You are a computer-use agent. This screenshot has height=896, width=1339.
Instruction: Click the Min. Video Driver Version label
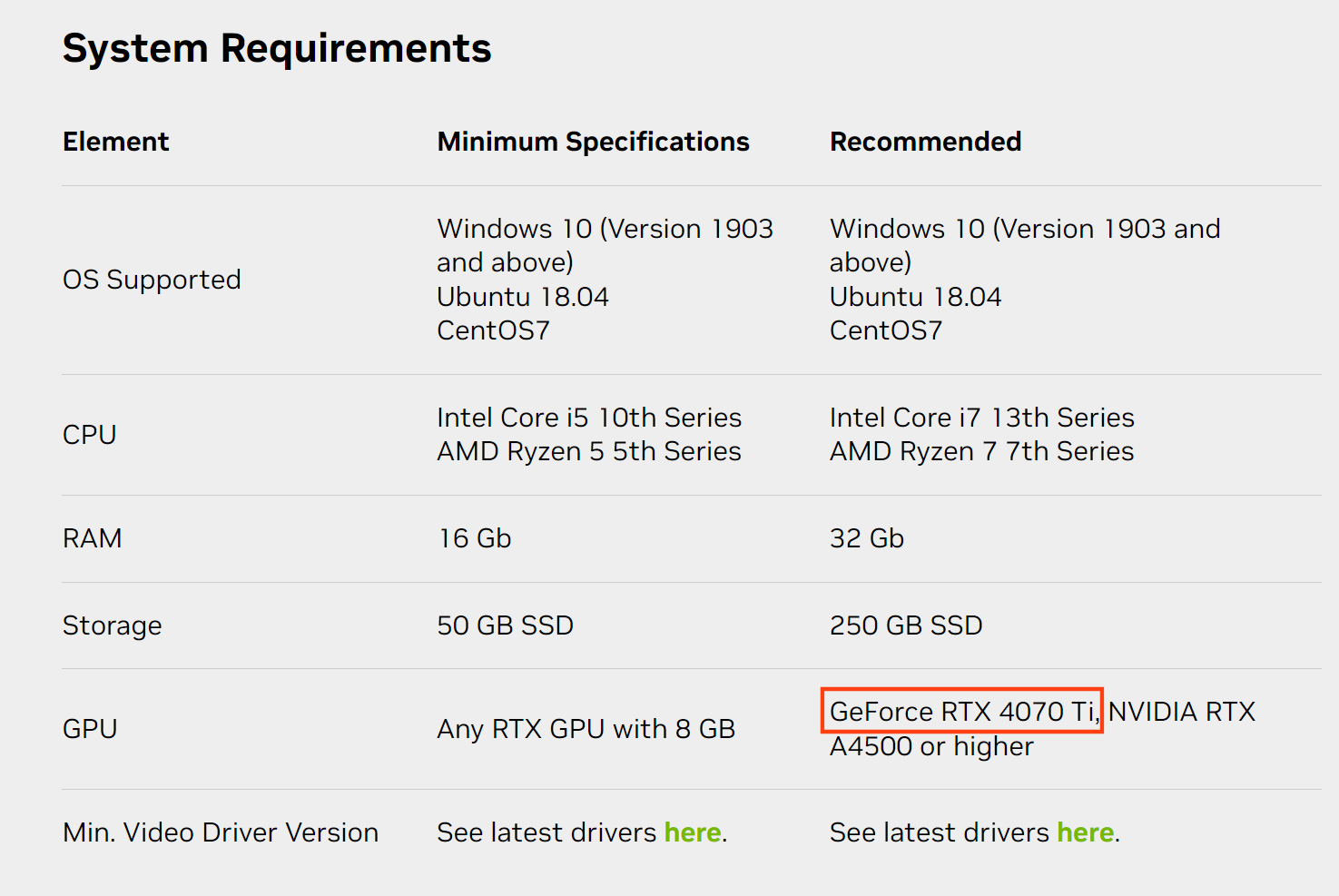(221, 832)
